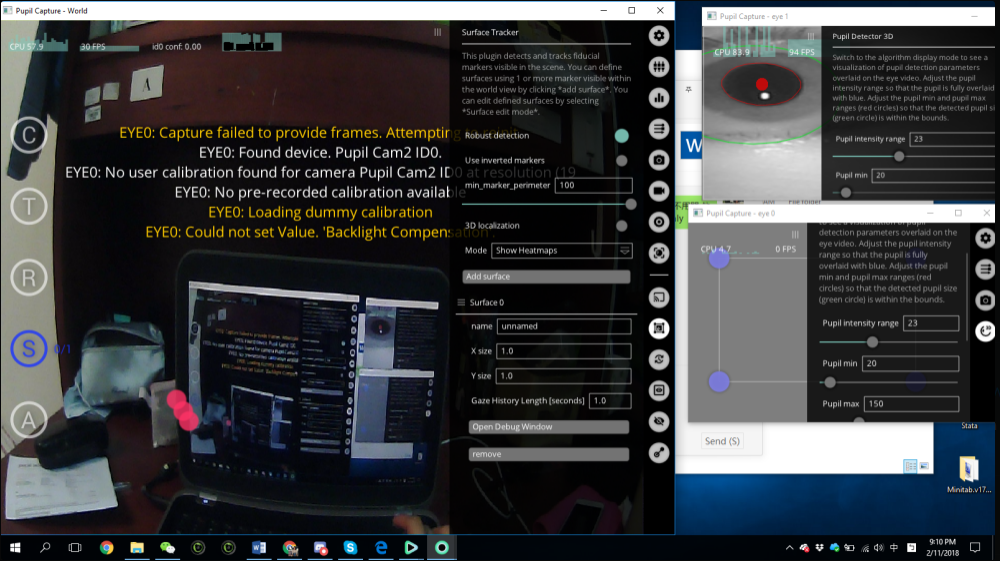The width and height of the screenshot is (1000, 561).
Task: Click the A circle button in World view
Action: point(29,420)
